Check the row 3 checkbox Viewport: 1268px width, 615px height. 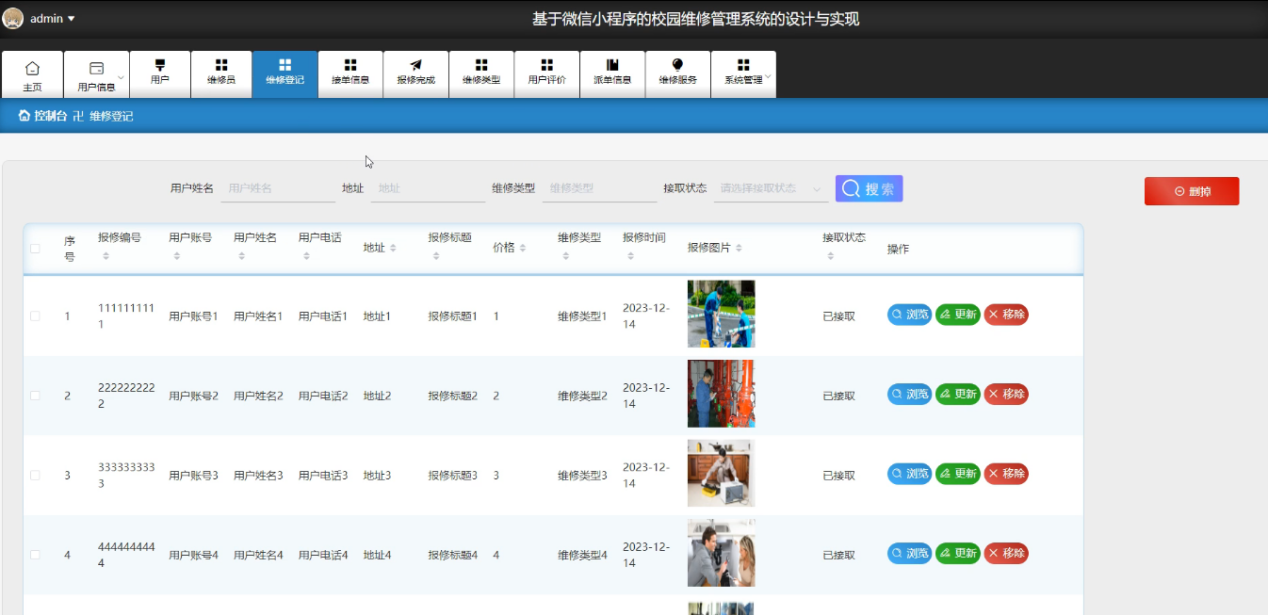[x=35, y=475]
